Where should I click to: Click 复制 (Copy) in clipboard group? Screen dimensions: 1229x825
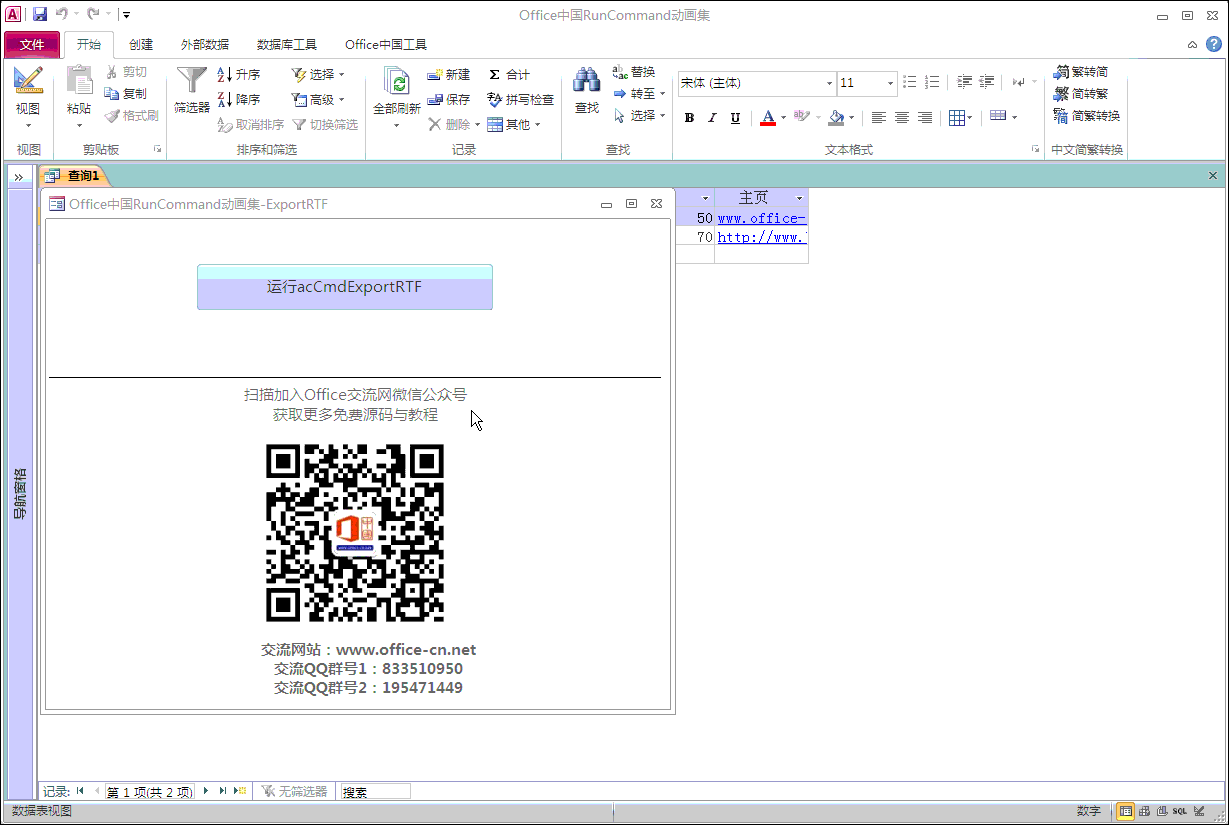[x=126, y=94]
